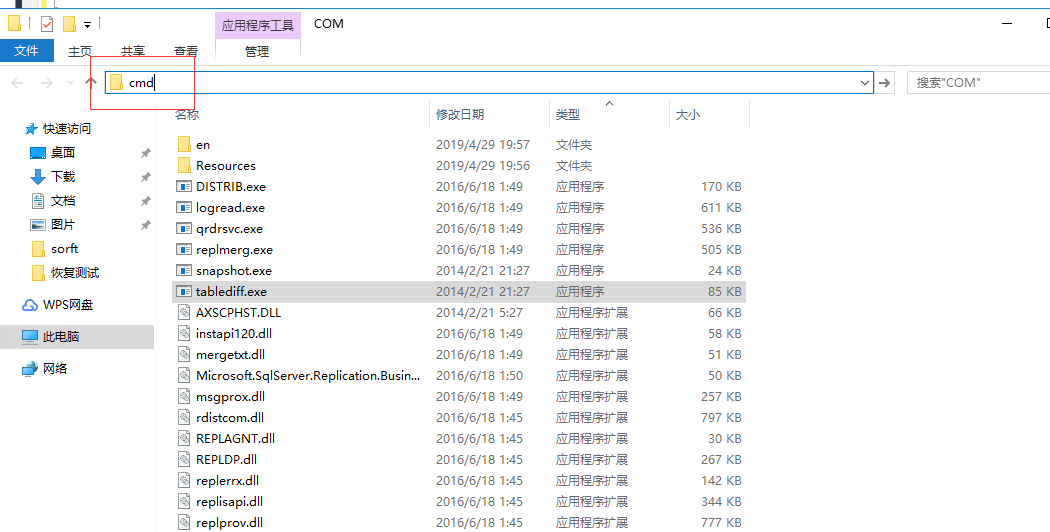Open 文档 in the navigation pane
The height and width of the screenshot is (532, 1050).
coord(63,201)
